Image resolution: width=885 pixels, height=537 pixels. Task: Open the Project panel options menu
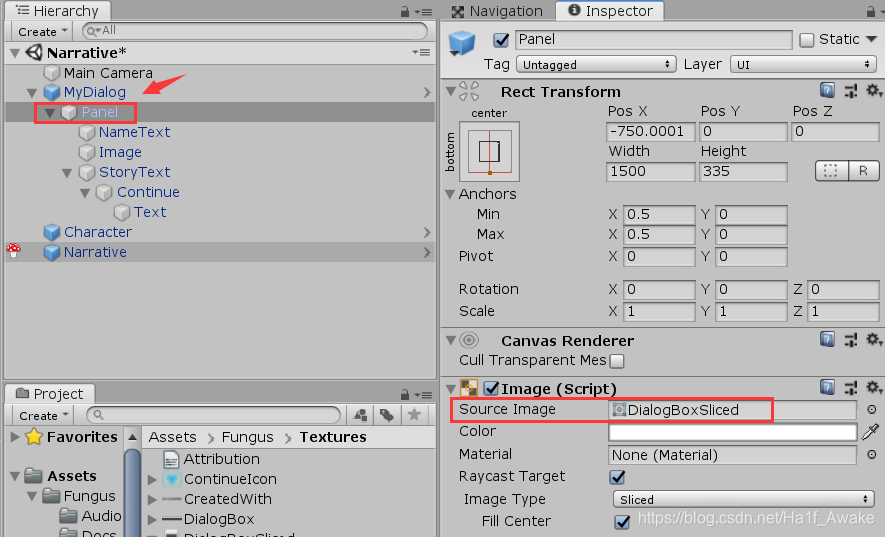click(423, 394)
